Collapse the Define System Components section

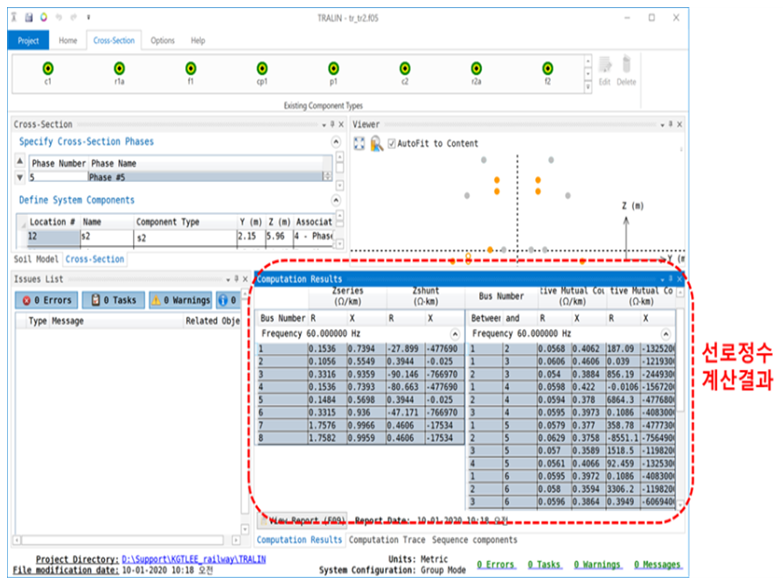pos(336,200)
